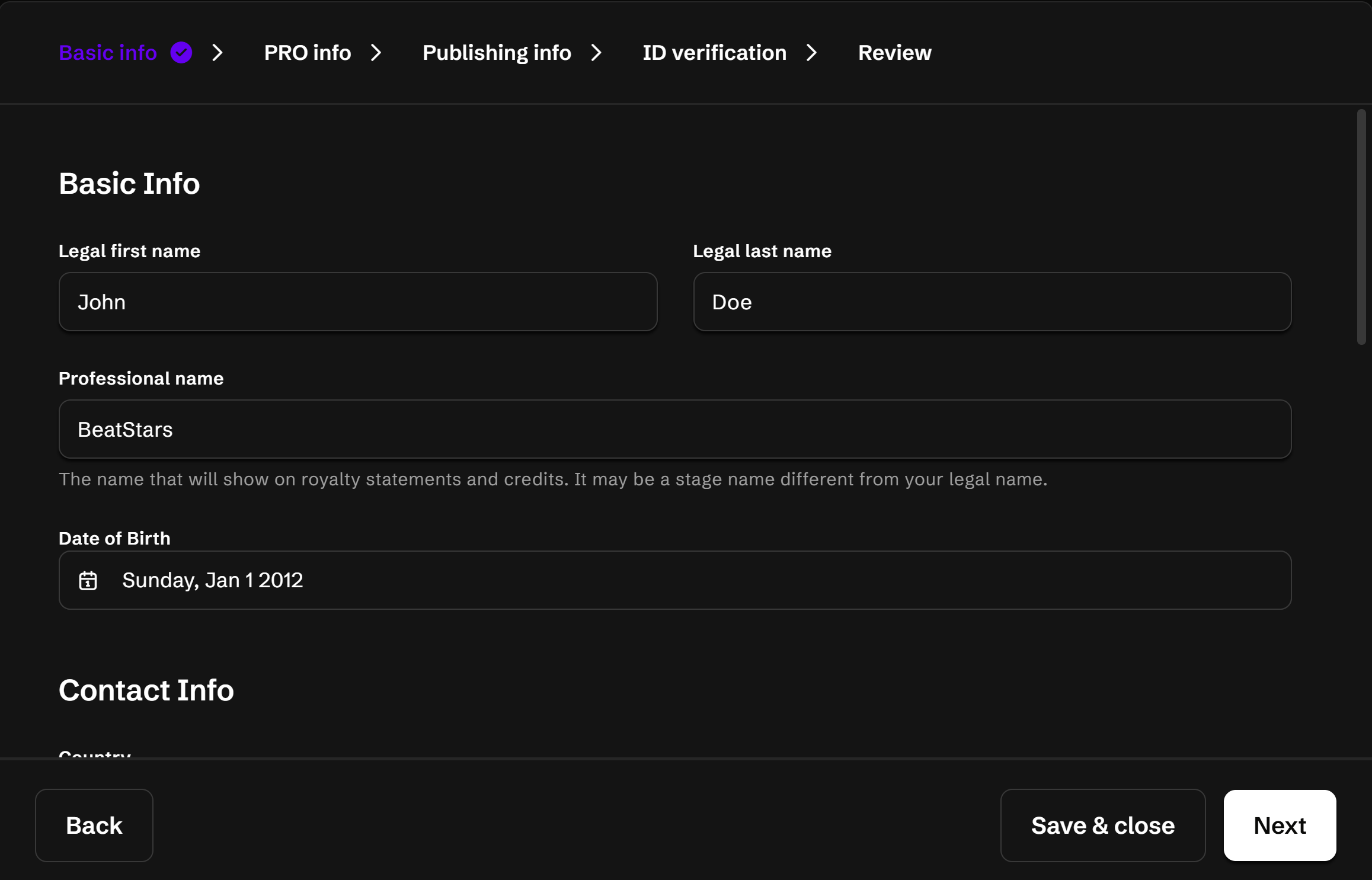This screenshot has width=1372, height=880.
Task: Switch to the PRO info step
Action: (x=307, y=53)
